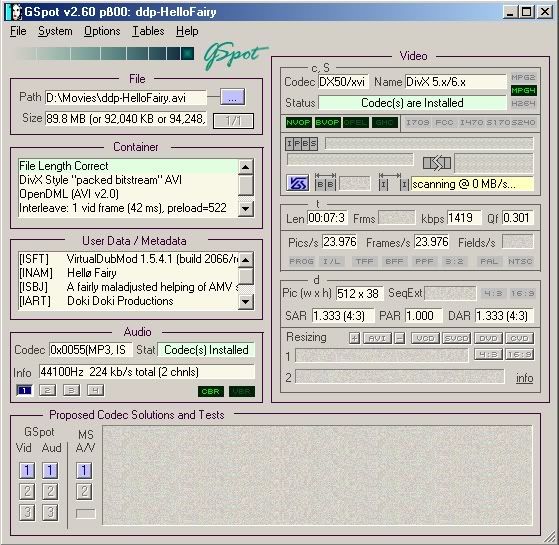Click the S240 colorimetry indicator
This screenshot has width=559, height=545.
pos(523,123)
